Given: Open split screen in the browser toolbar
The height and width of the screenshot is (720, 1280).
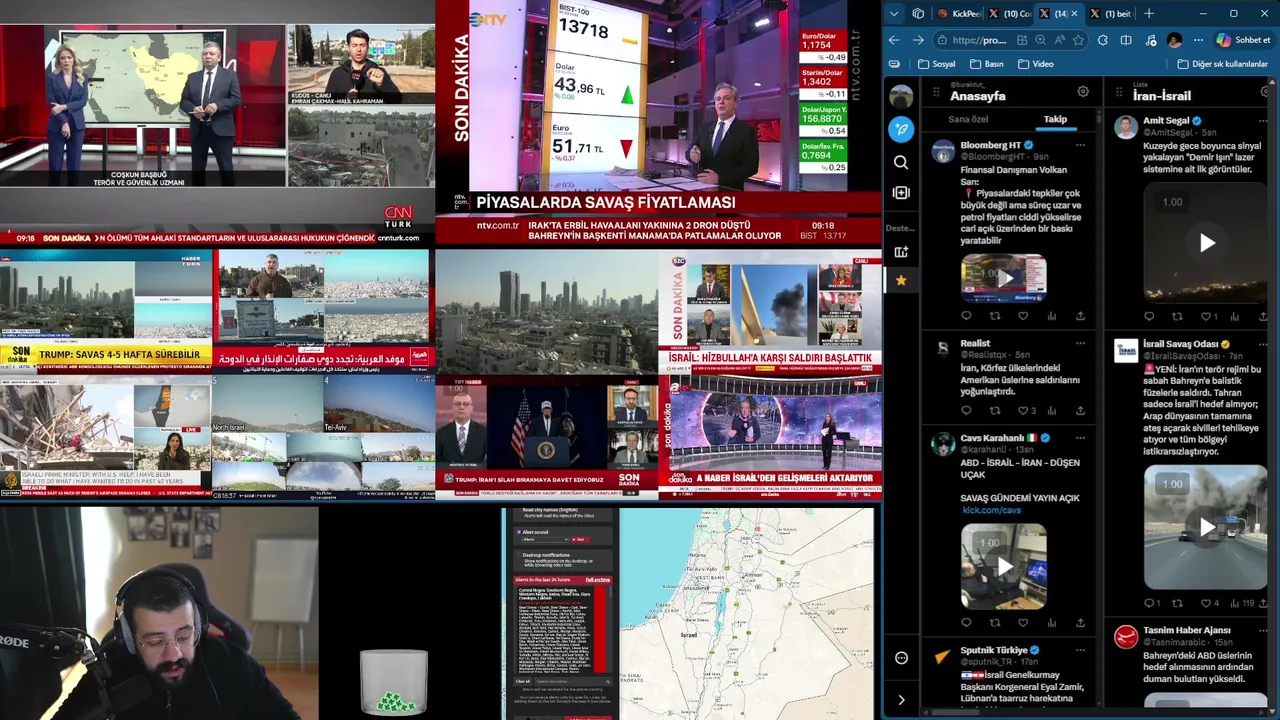Looking at the screenshot, I should tap(1126, 40).
